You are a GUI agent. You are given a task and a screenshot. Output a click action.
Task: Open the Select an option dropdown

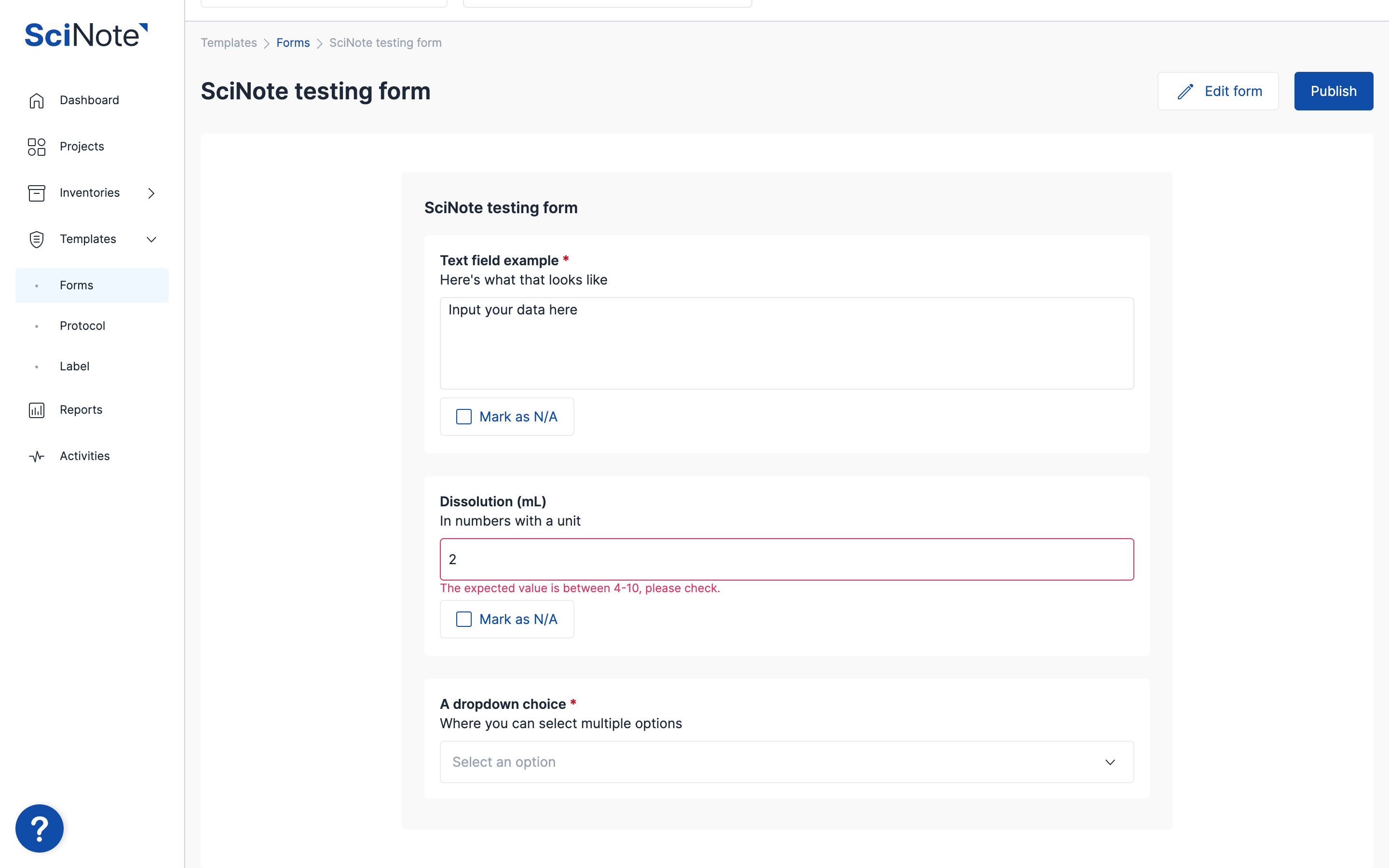pos(786,762)
